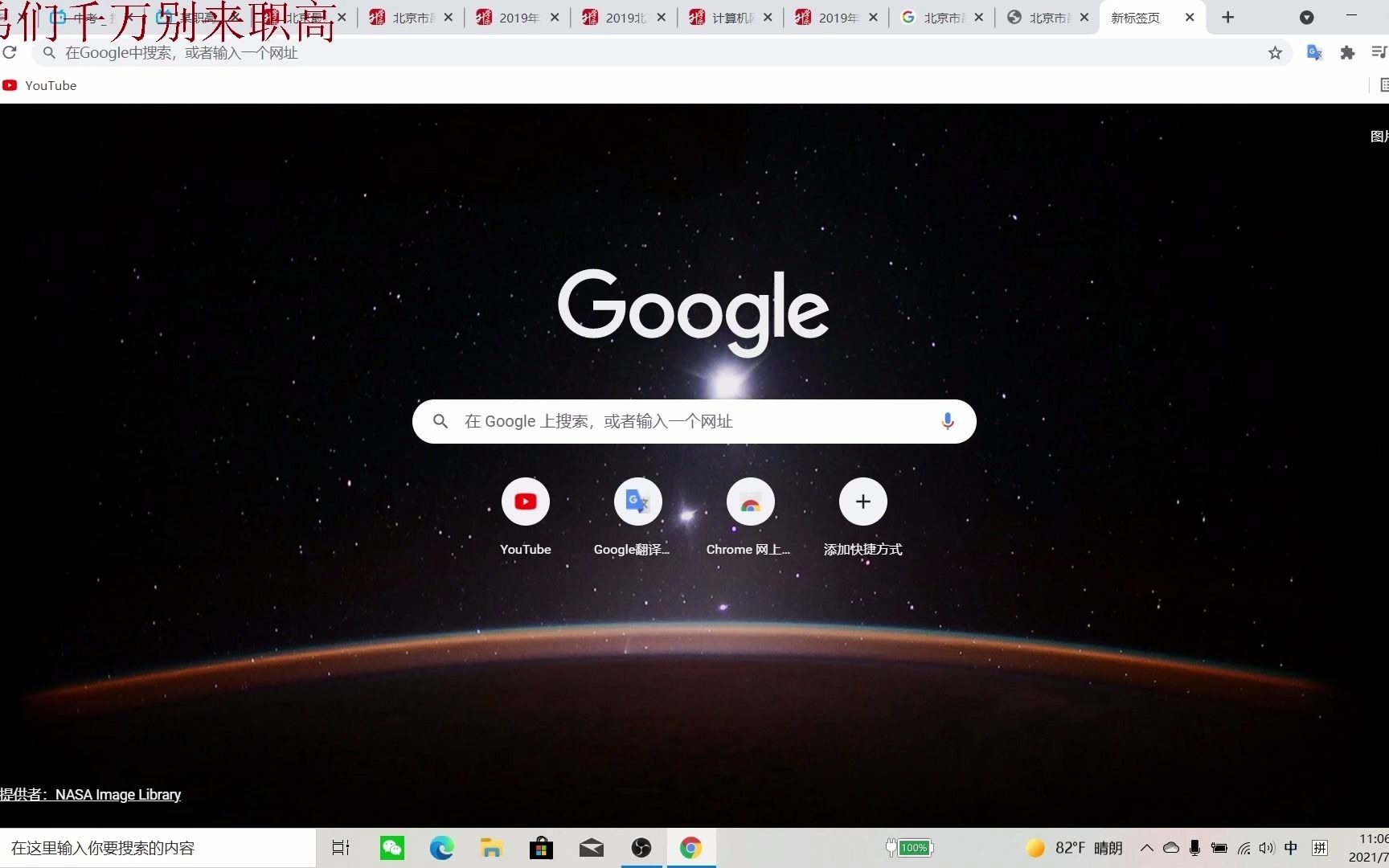Open Microsoft Store from the taskbar

point(541,848)
